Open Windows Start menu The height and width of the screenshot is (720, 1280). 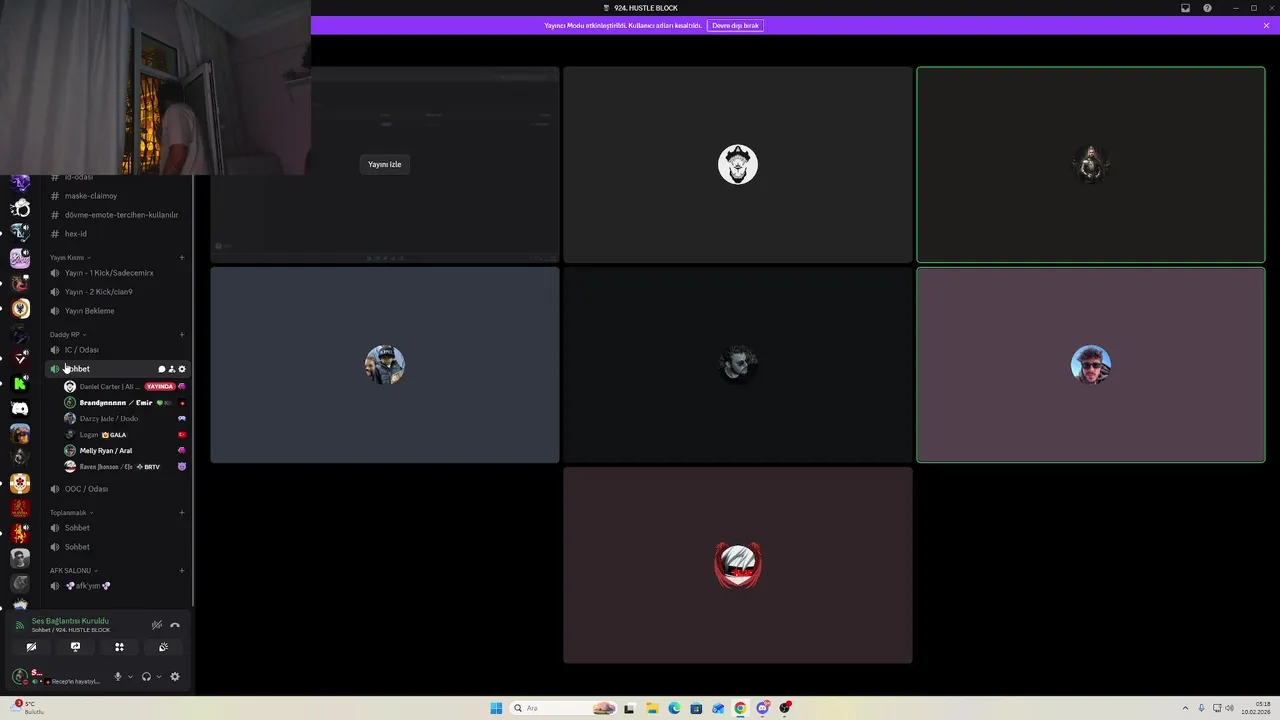(496, 708)
